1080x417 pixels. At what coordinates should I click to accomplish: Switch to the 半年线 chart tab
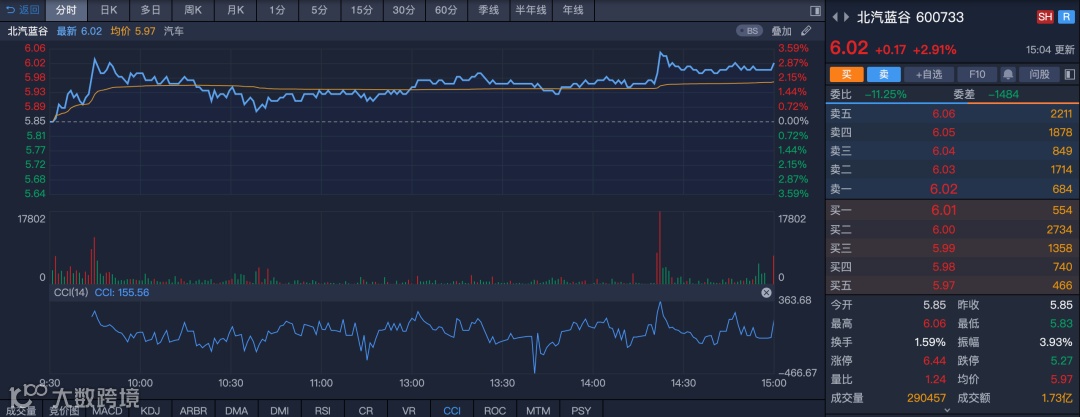click(x=530, y=10)
